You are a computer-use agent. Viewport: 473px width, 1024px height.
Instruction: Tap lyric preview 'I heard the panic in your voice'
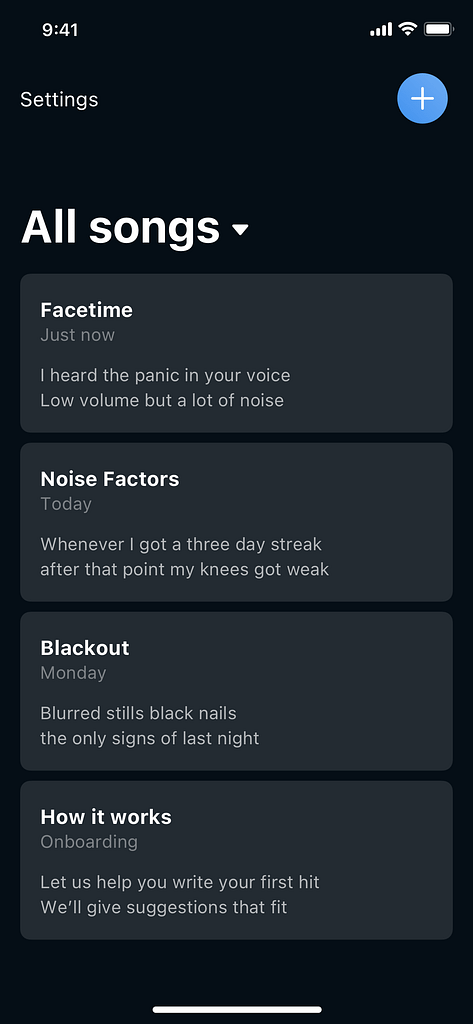[165, 376]
